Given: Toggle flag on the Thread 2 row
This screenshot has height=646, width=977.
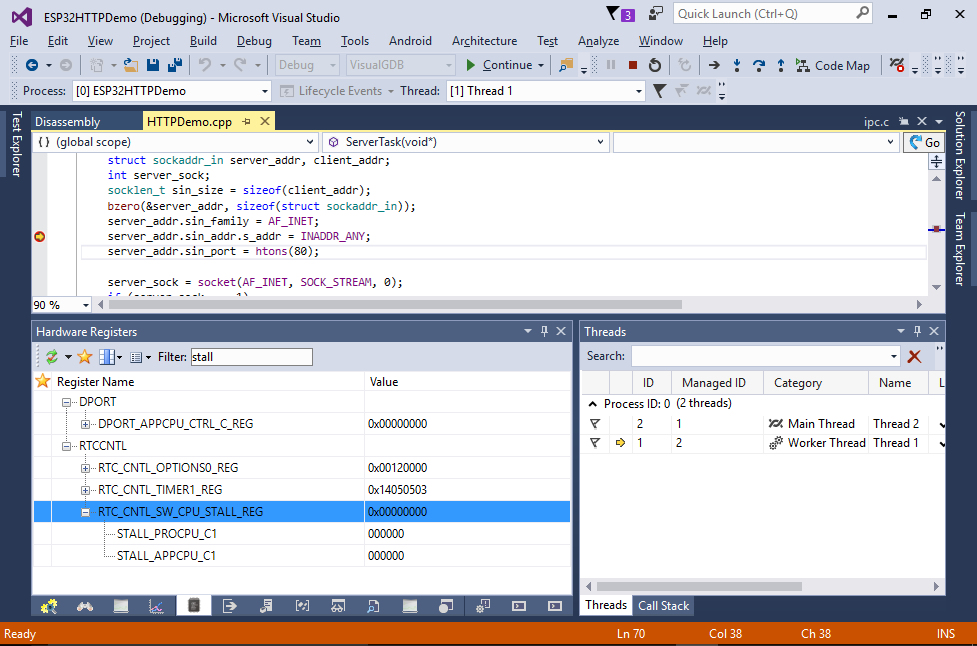Looking at the screenshot, I should pyautogui.click(x=595, y=424).
